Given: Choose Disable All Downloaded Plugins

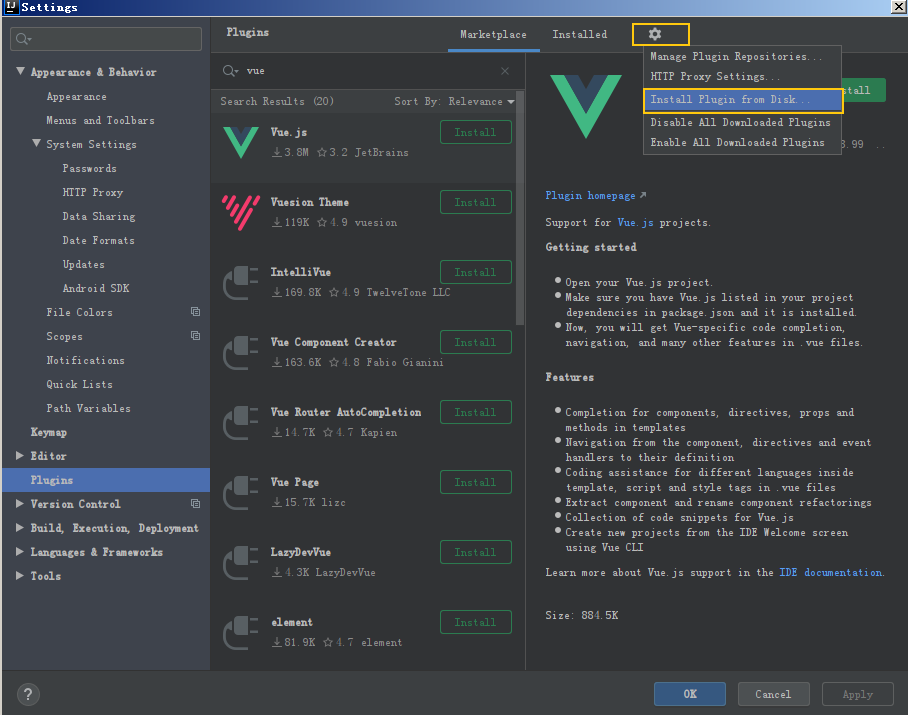Looking at the screenshot, I should pyautogui.click(x=742, y=122).
